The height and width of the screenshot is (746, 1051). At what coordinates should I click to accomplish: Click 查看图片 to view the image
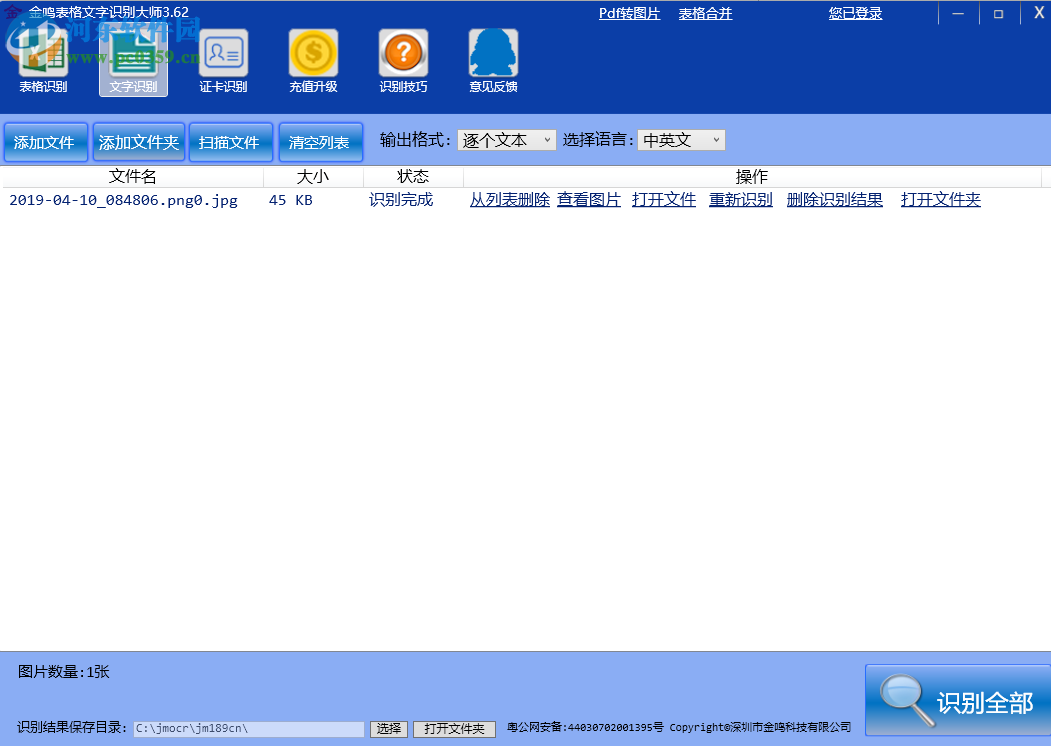click(588, 200)
